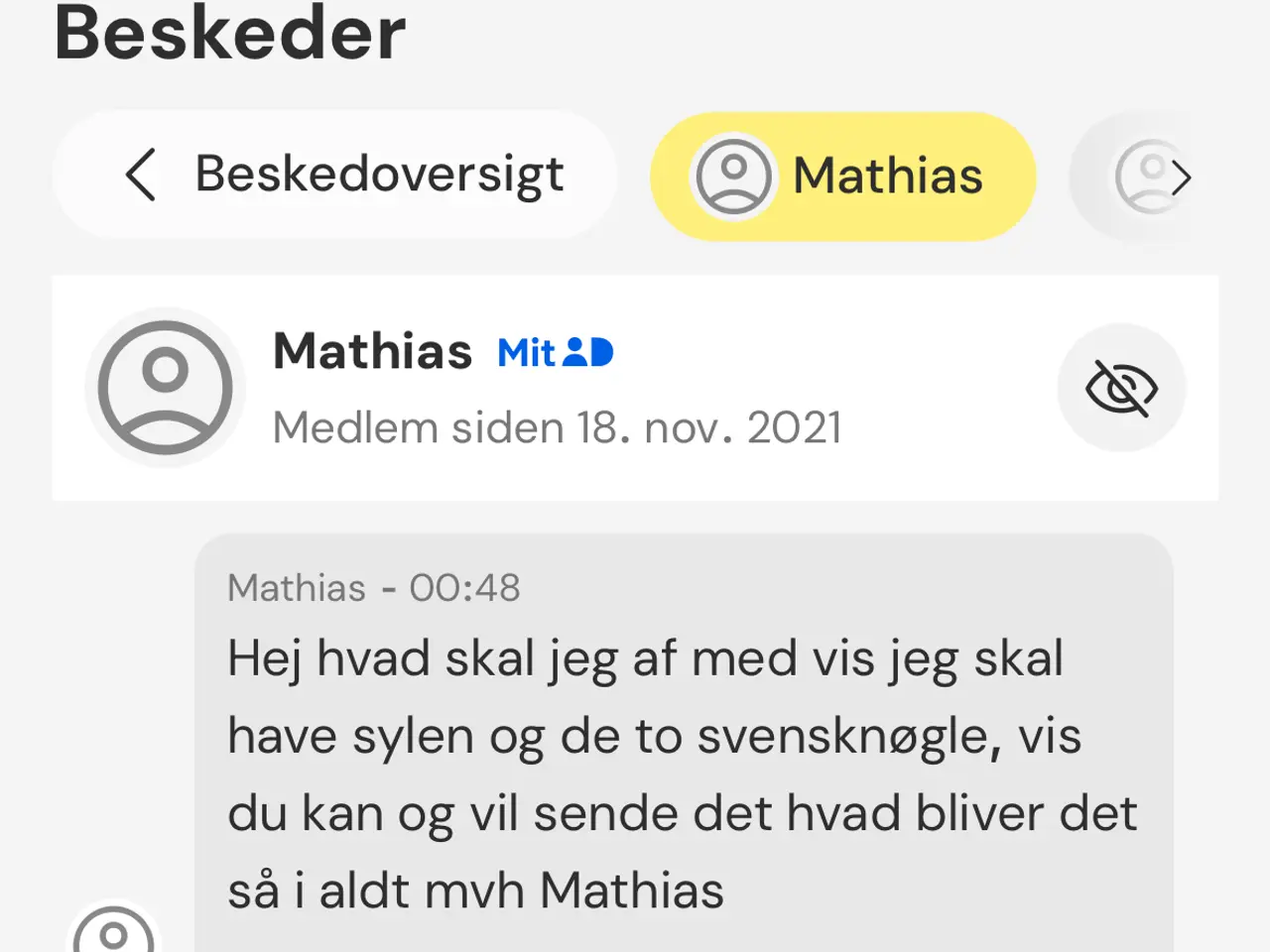Click the small sender avatar beside the message bubble

click(113, 932)
